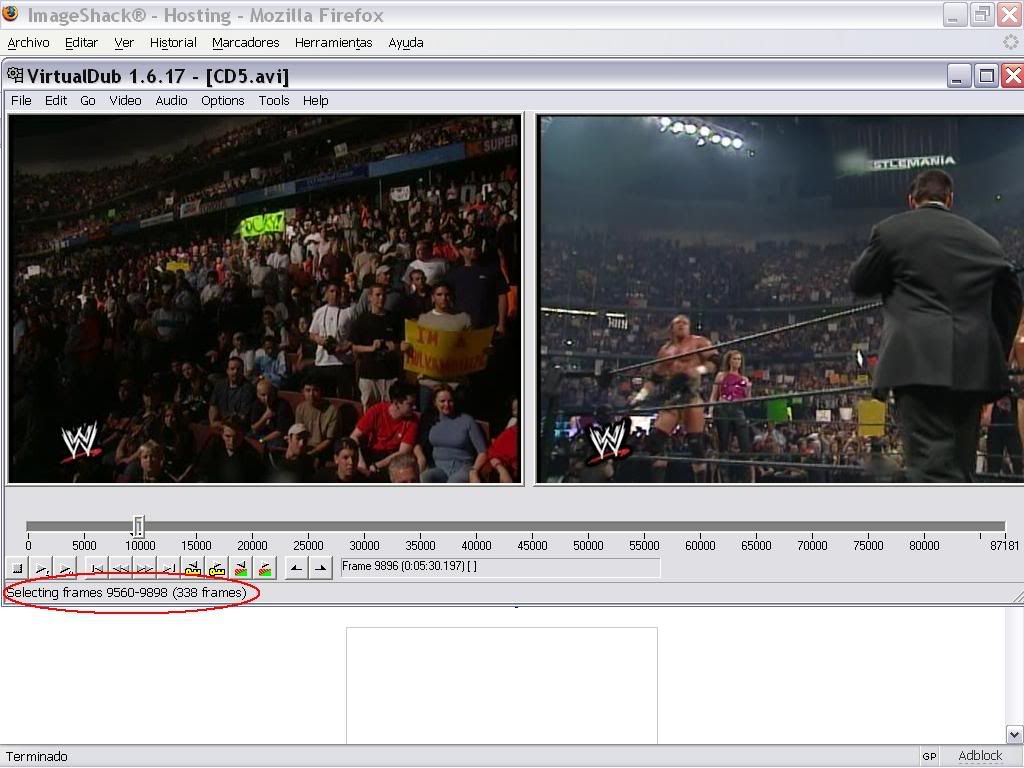
Task: Jump to the start of the video
Action: pyautogui.click(x=97, y=569)
